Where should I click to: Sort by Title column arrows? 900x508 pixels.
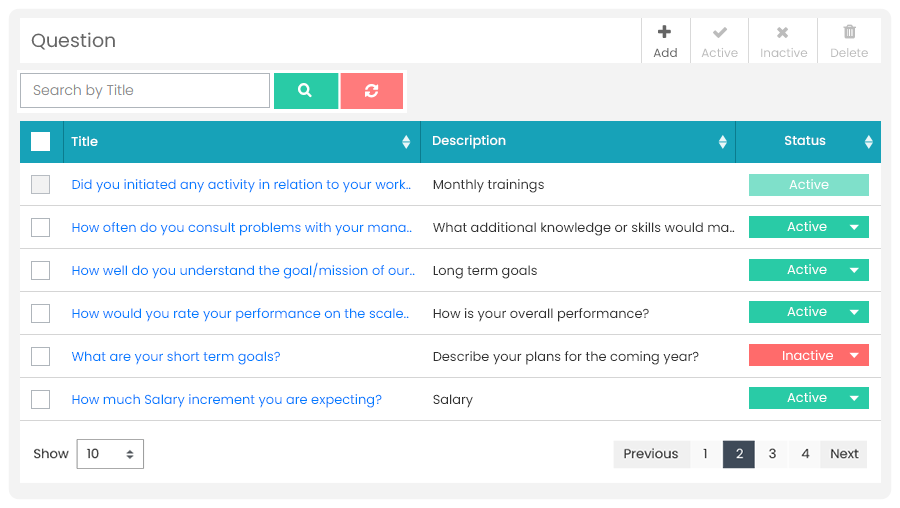click(406, 142)
